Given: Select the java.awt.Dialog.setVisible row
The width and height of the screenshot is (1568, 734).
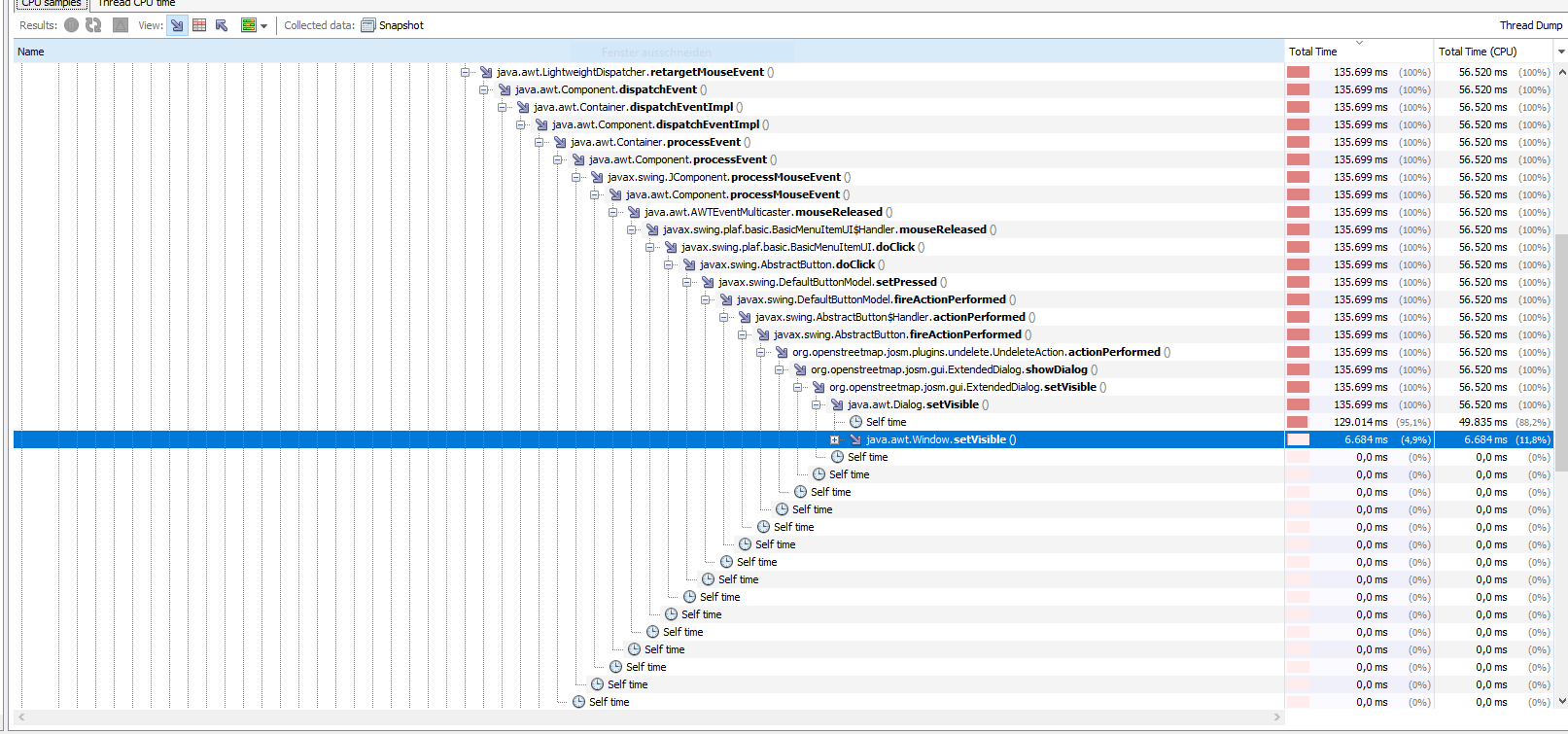Looking at the screenshot, I should point(648,404).
